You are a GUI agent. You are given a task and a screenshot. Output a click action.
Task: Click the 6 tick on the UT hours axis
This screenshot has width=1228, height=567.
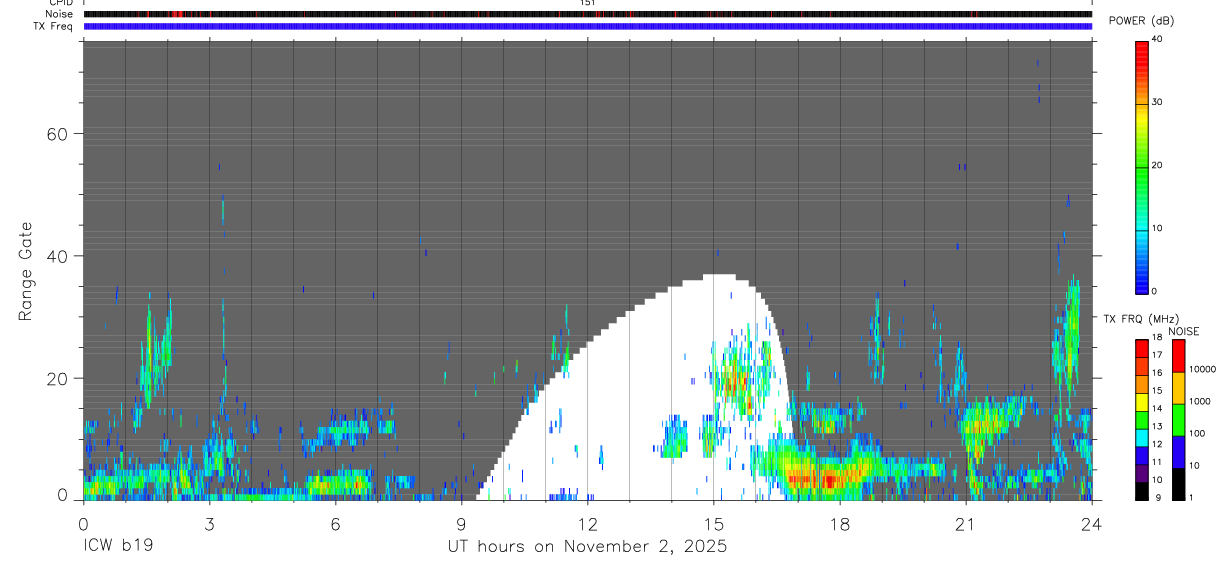pyautogui.click(x=335, y=524)
